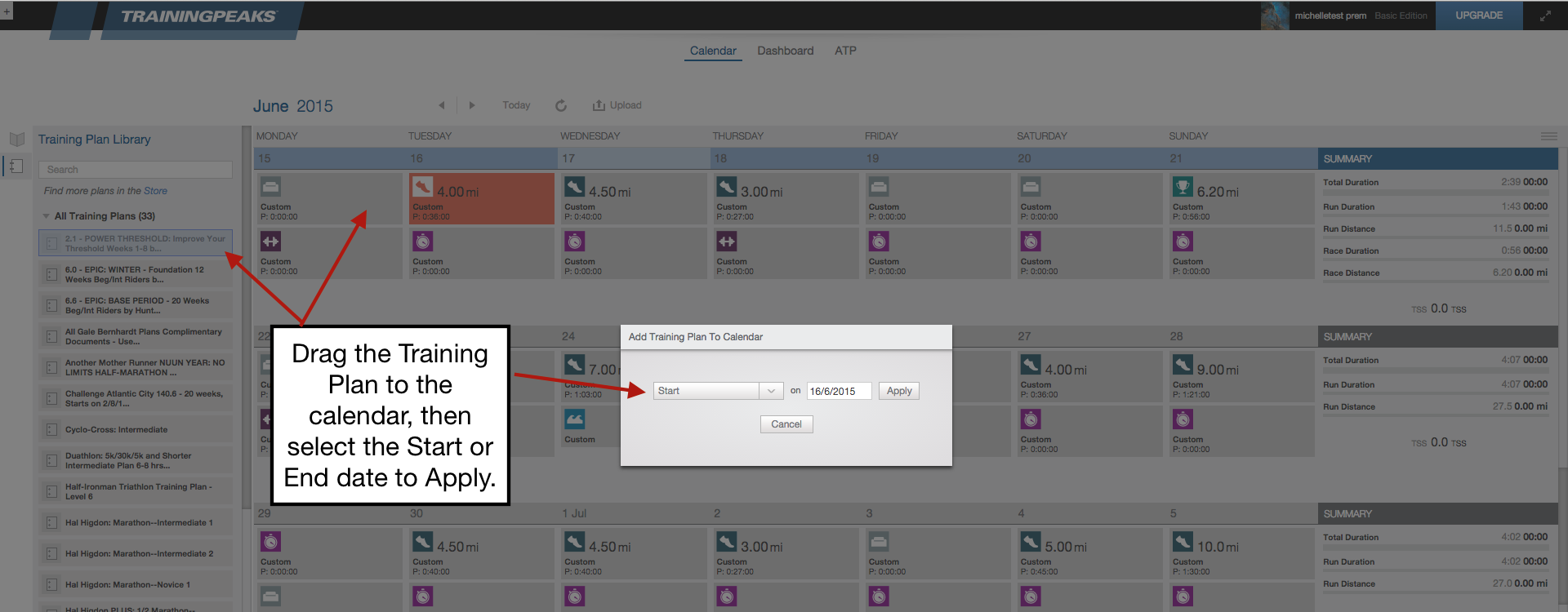
Task: Open the Training Plan Library book icon
Action: (x=16, y=139)
